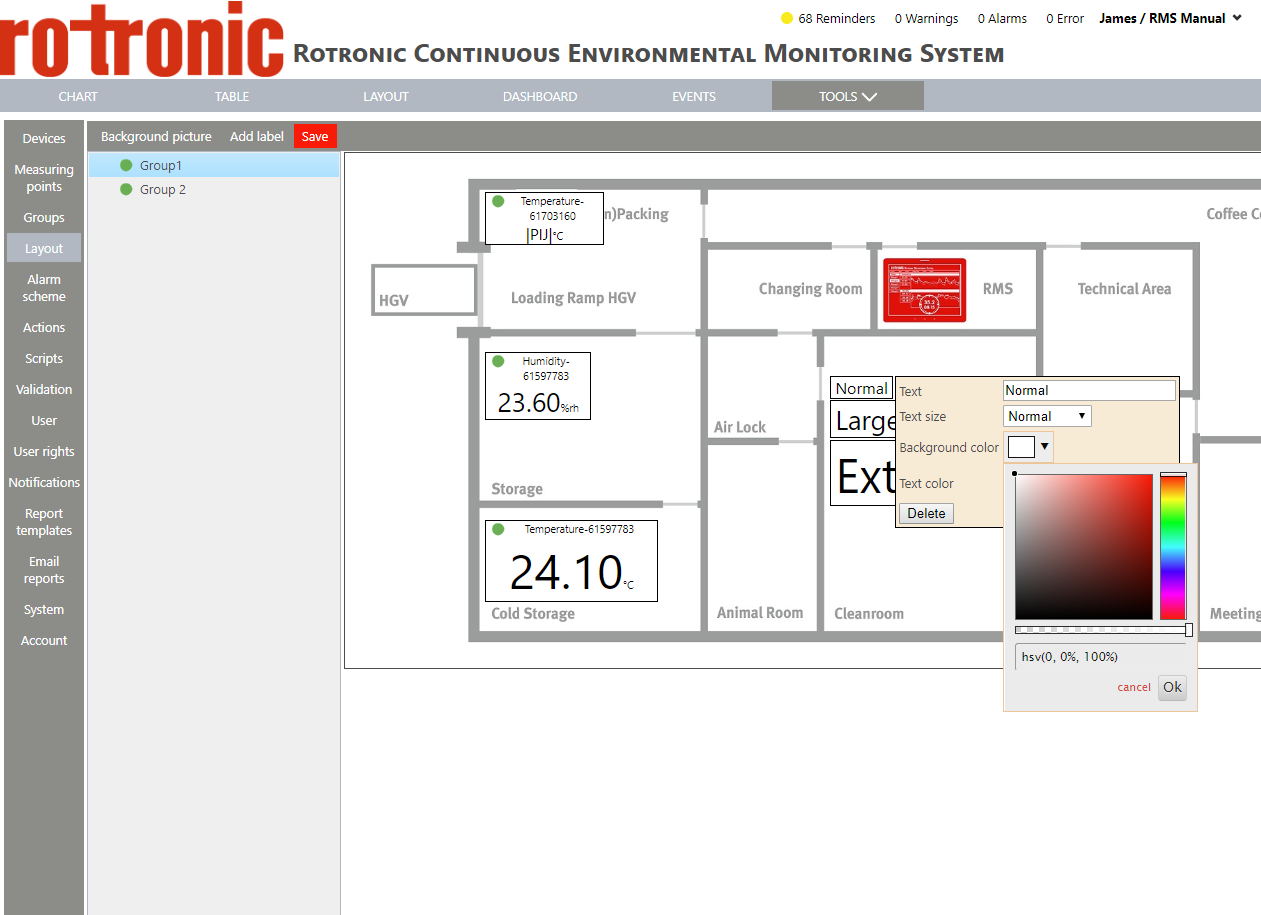Click the green status dot beside Group 2

[126, 189]
